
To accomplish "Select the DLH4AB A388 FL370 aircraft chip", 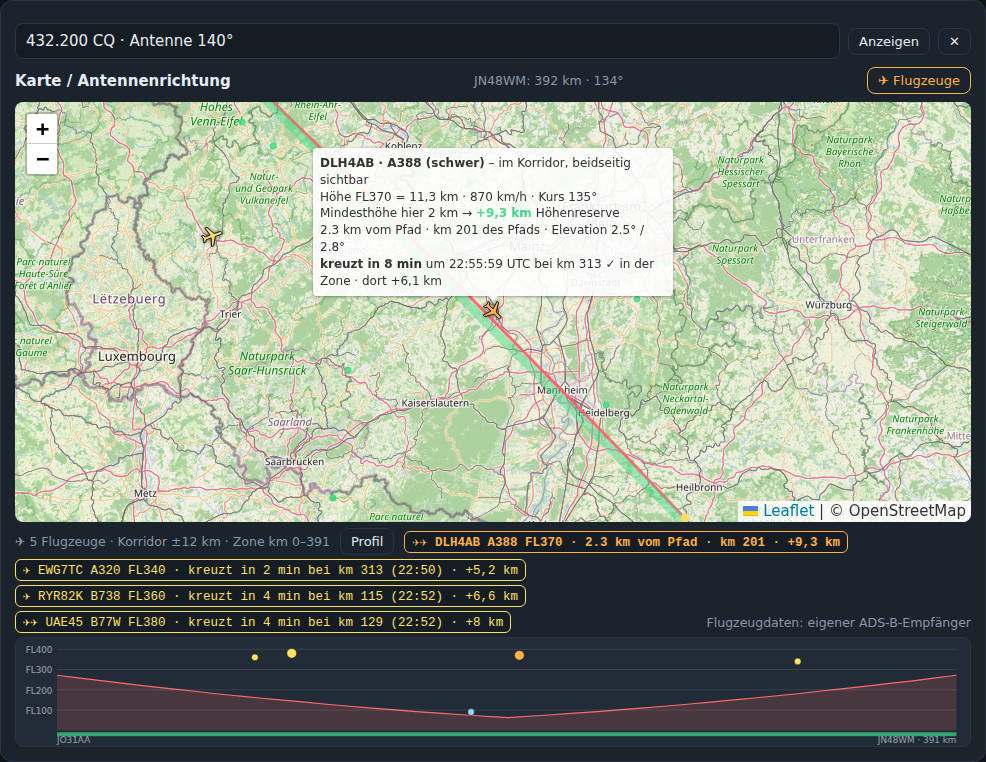I will coord(626,542).
